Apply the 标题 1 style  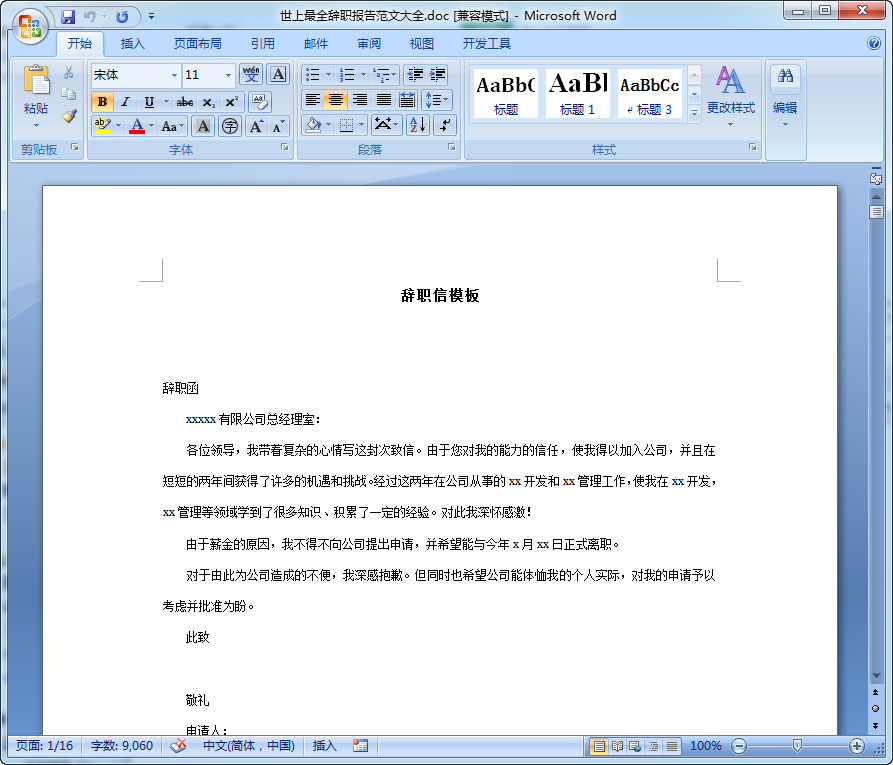[577, 93]
